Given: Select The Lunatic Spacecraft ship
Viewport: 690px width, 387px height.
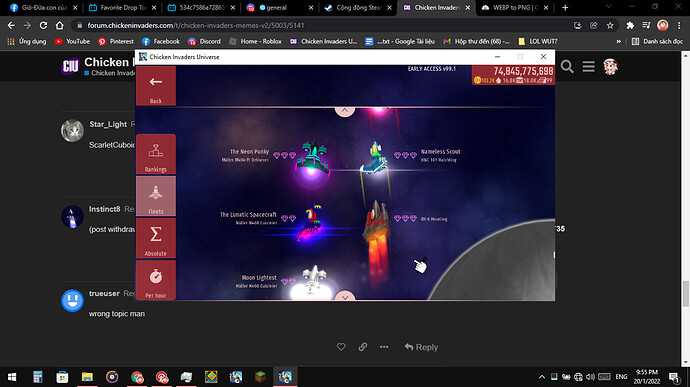Looking at the screenshot, I should coord(311,222).
